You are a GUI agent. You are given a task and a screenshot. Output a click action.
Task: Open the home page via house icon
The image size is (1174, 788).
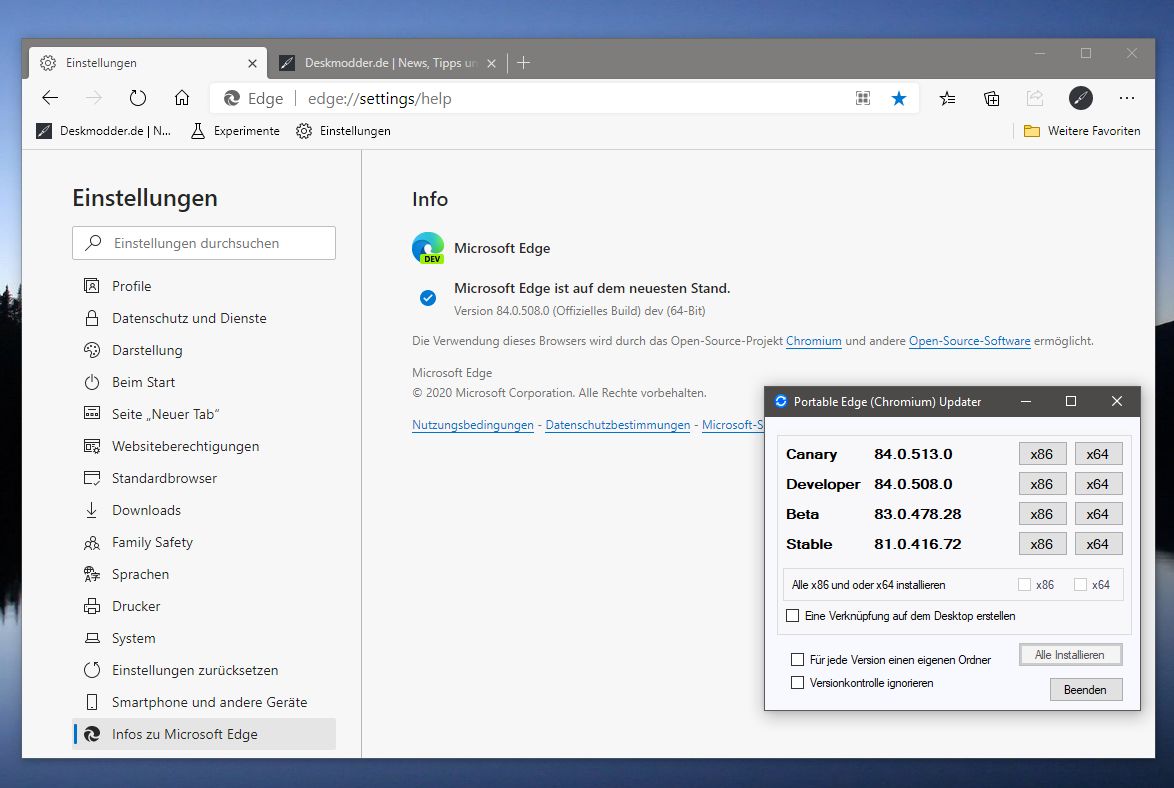coord(182,98)
